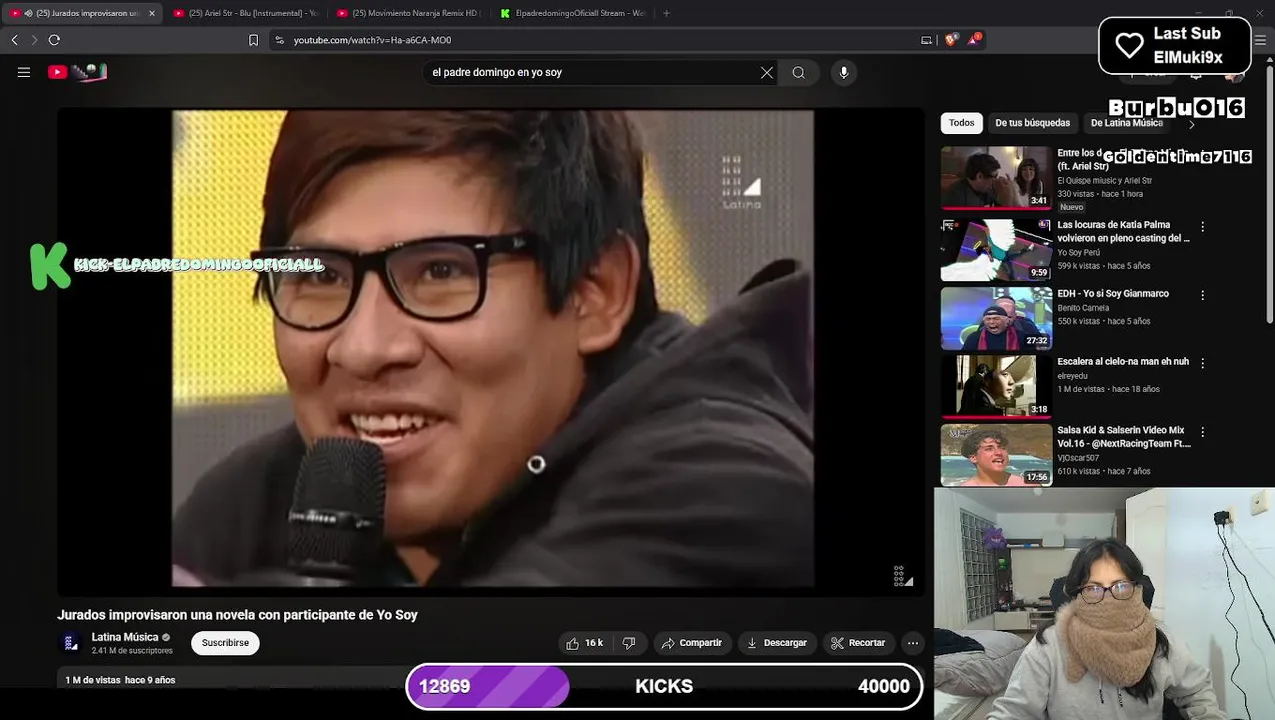This screenshot has width=1275, height=720.
Task: Open Brave Shields lion icon
Action: (951, 40)
